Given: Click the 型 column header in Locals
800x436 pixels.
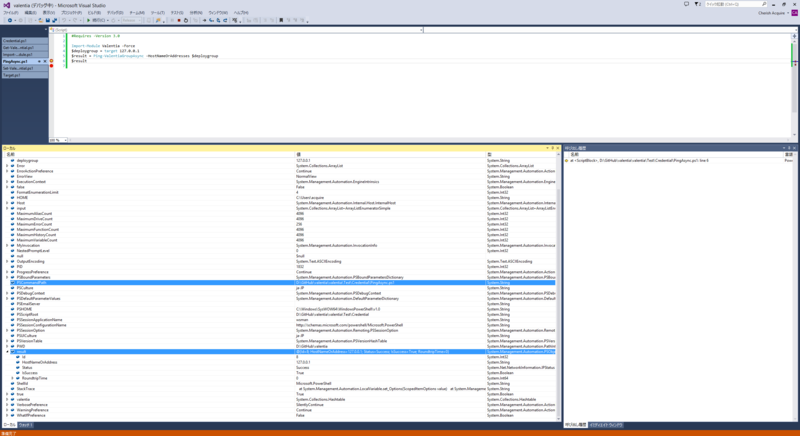Looking at the screenshot, I should coord(520,155).
